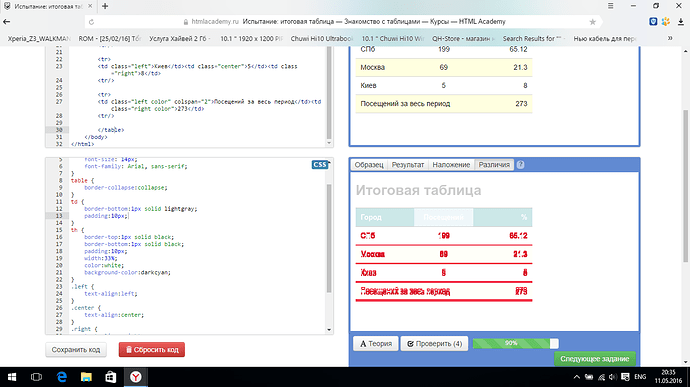Screen dimensions: 690x387
Task: Click the red Сбросить код button
Action: click(x=152, y=350)
